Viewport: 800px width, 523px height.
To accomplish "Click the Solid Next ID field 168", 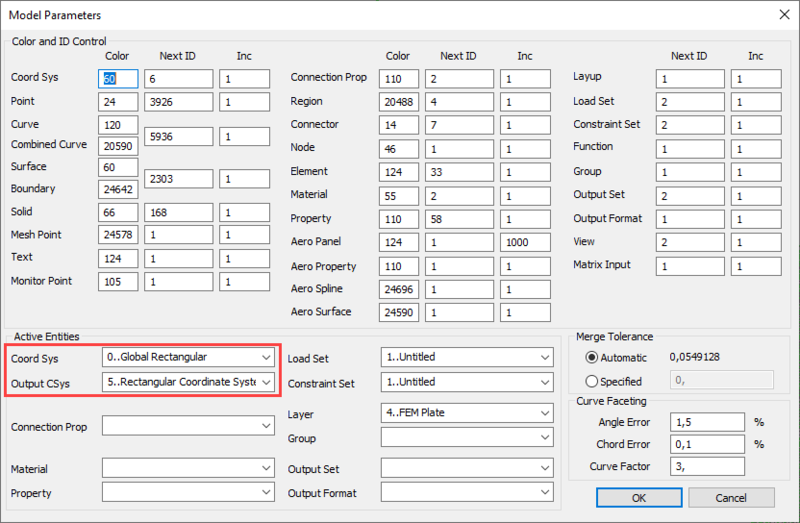I will pos(179,212).
